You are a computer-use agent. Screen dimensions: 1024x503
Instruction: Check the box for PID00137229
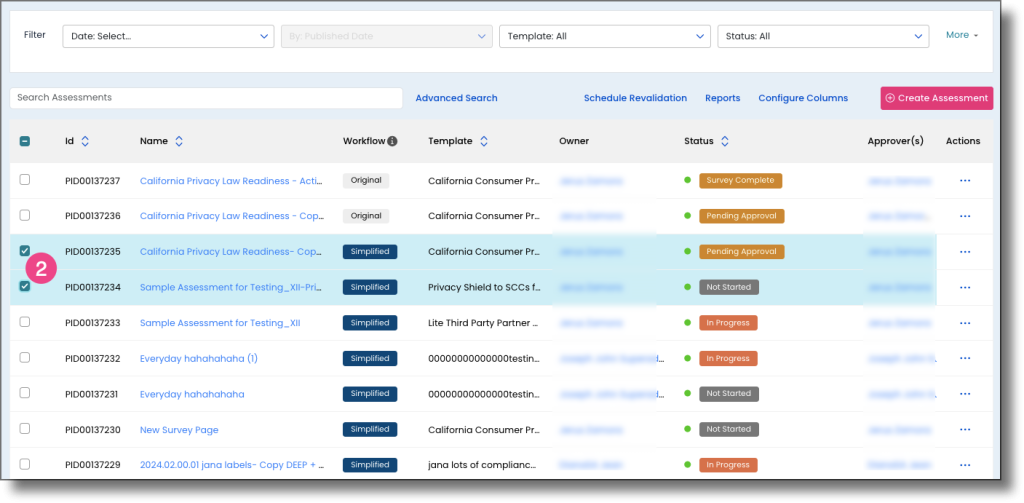[x=25, y=464]
